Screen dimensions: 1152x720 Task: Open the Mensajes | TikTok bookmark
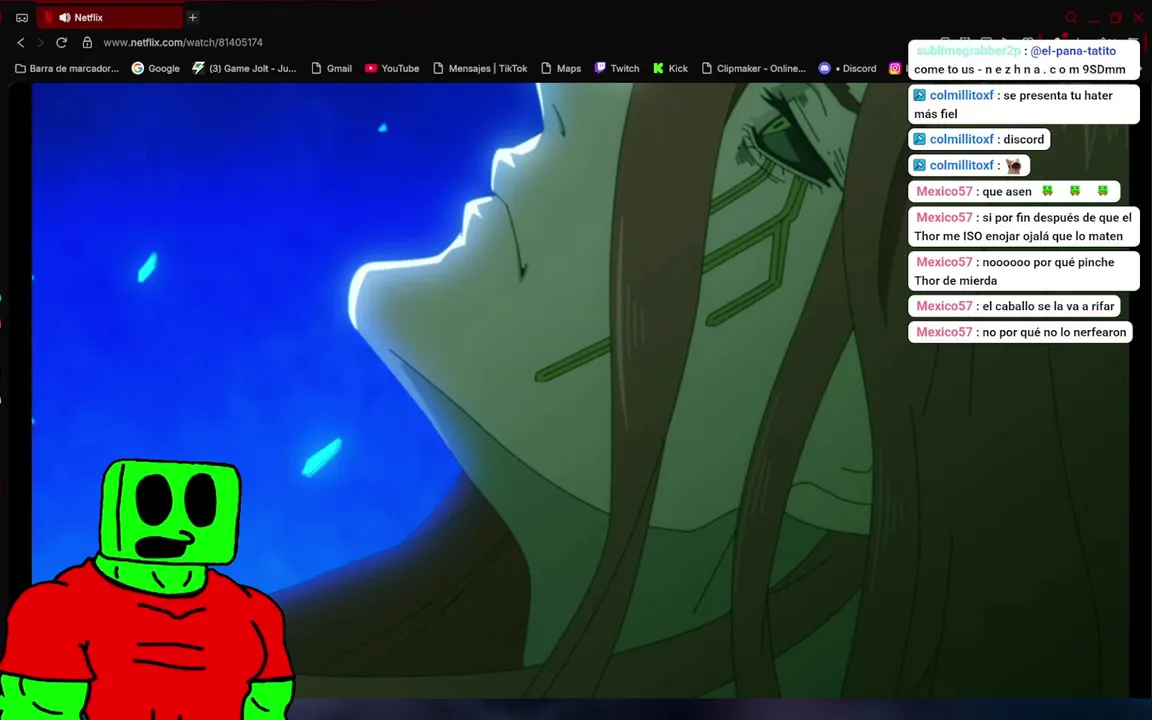click(x=480, y=68)
